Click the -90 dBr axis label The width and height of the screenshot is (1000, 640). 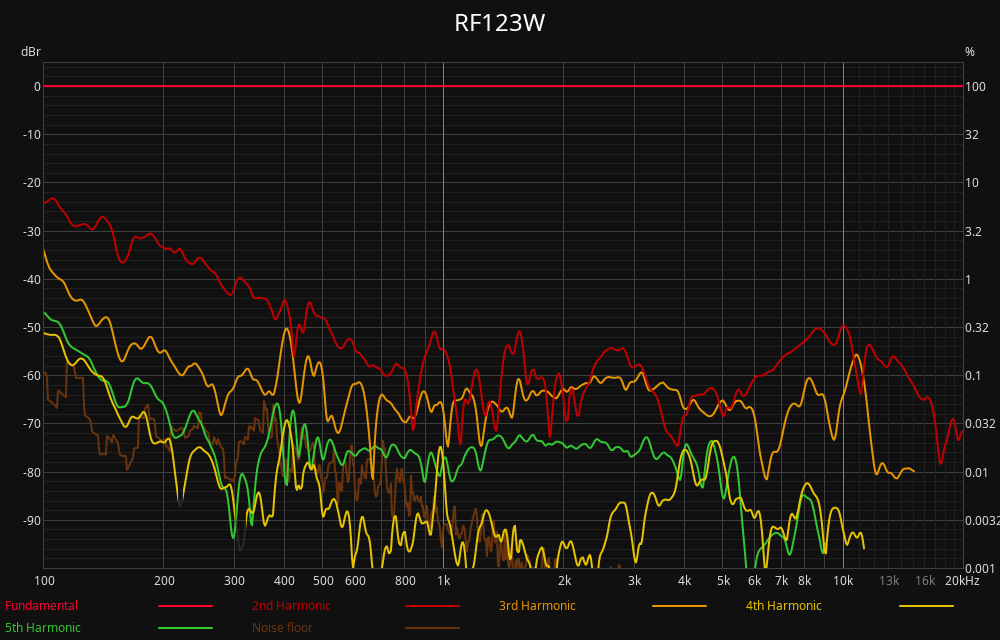click(30, 520)
